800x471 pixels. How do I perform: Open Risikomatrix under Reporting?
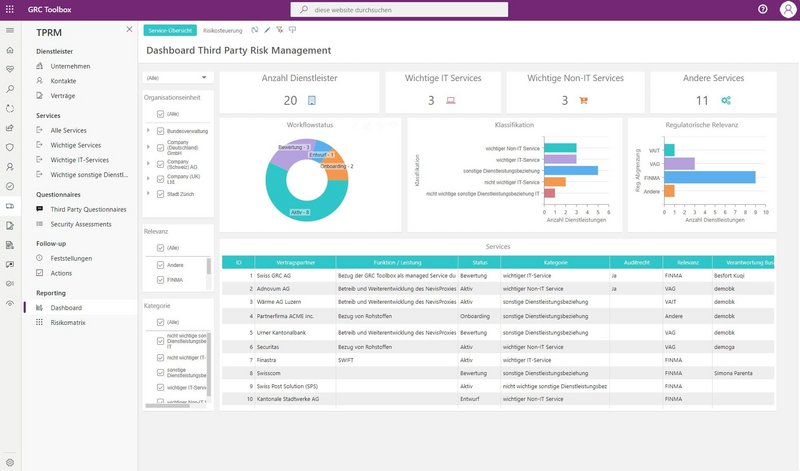pos(70,322)
